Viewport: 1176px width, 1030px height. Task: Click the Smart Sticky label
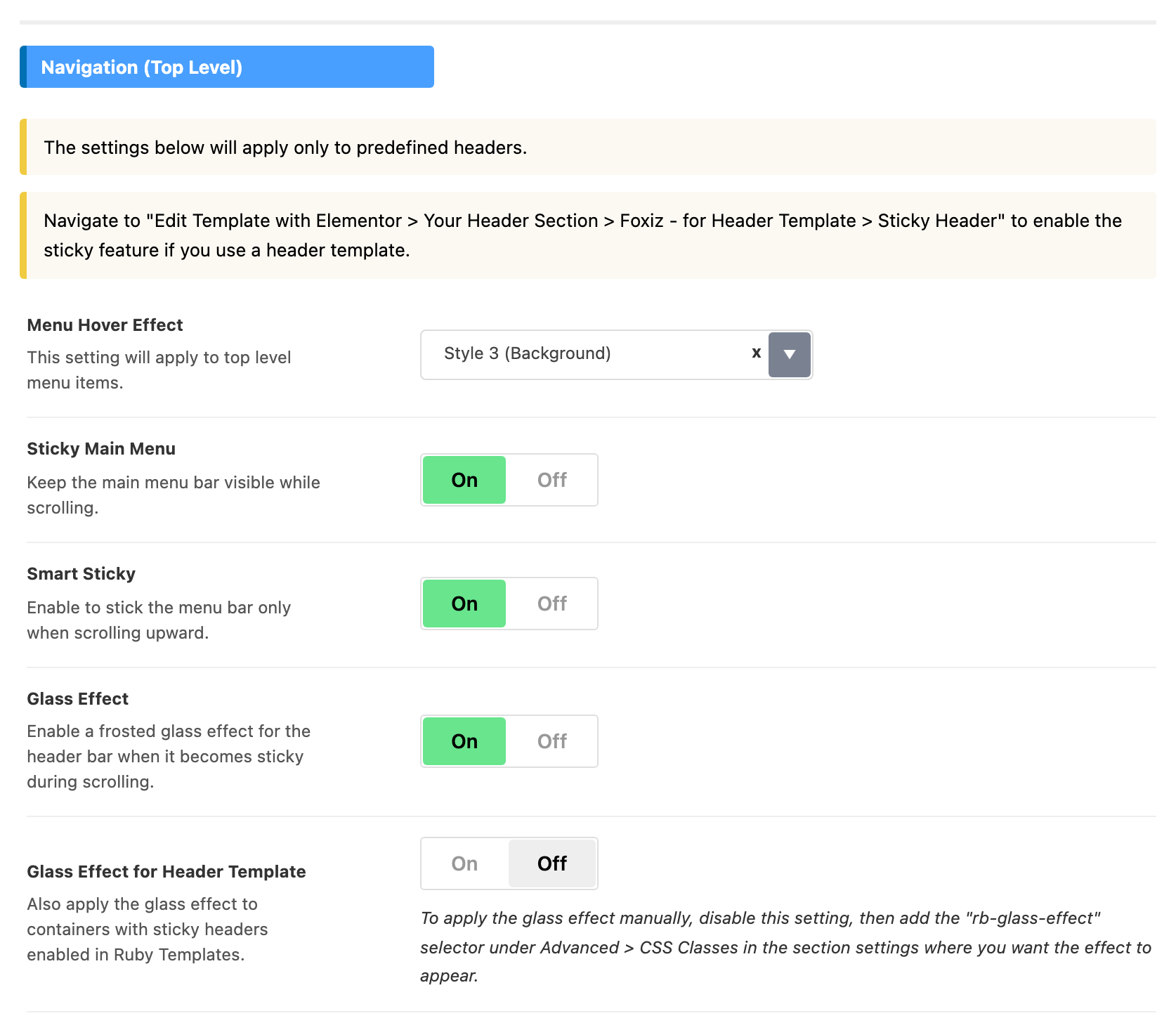pyautogui.click(x=81, y=573)
